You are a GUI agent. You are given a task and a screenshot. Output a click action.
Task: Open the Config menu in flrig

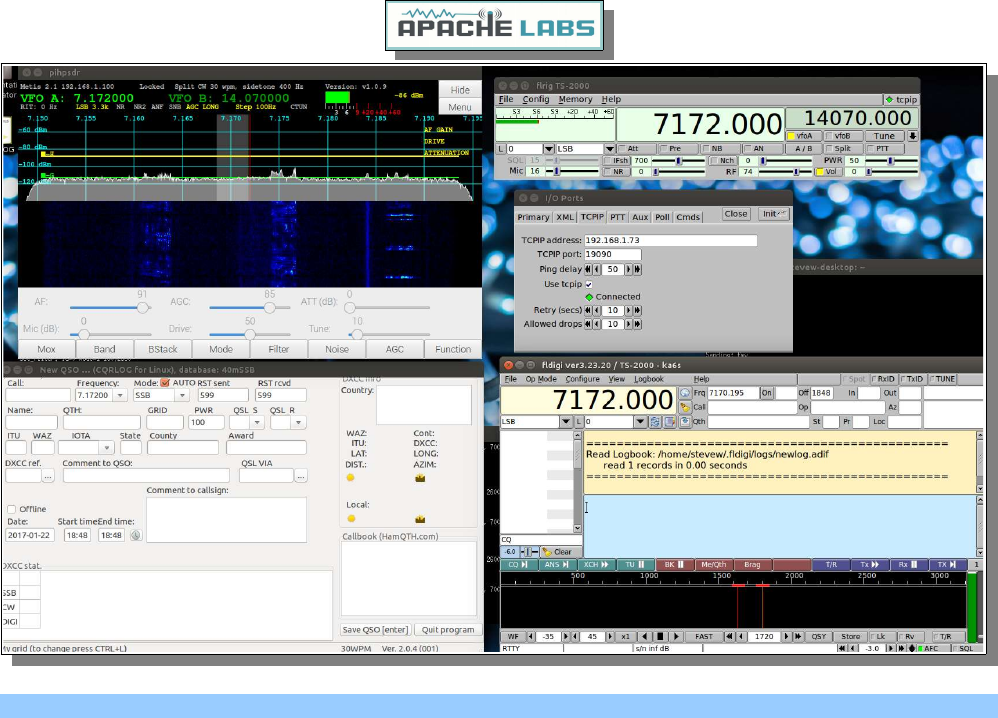(x=536, y=99)
